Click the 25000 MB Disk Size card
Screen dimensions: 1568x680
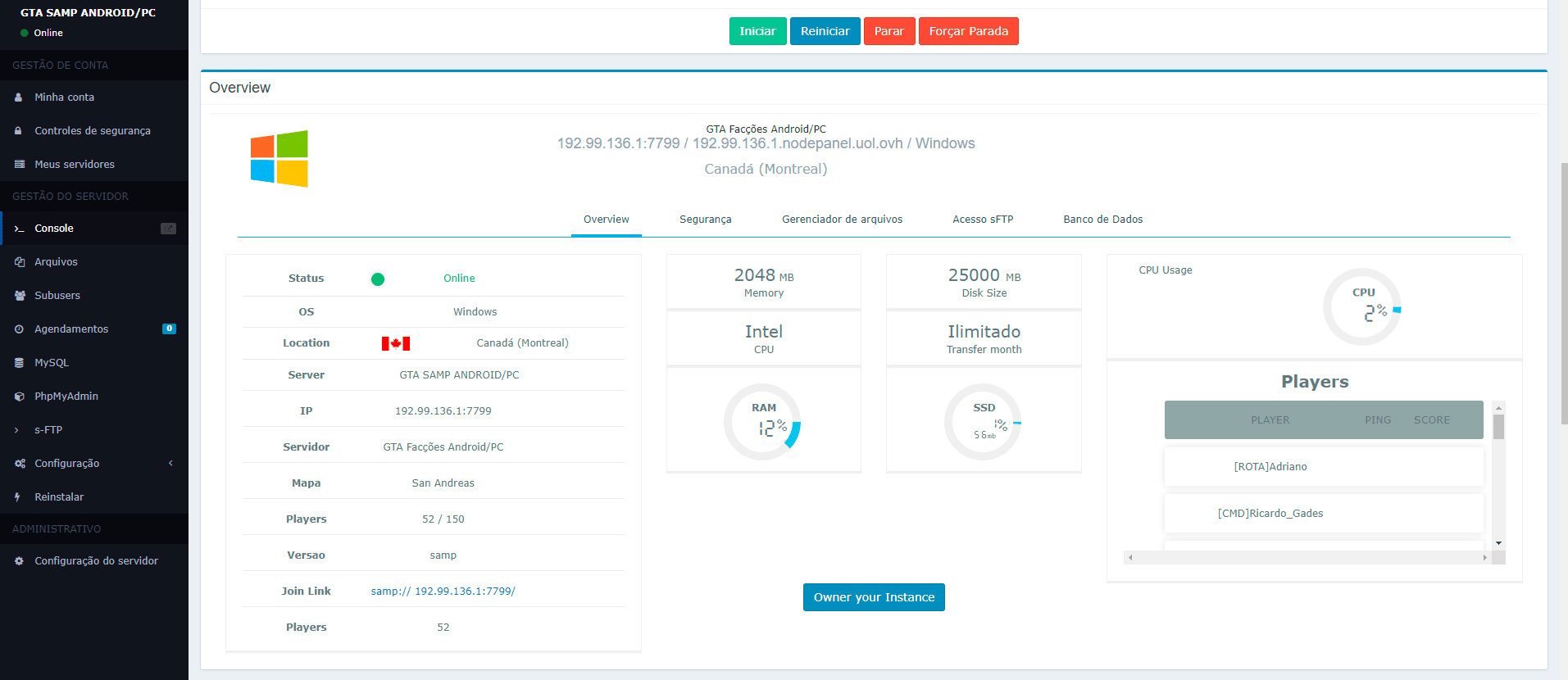click(x=984, y=283)
